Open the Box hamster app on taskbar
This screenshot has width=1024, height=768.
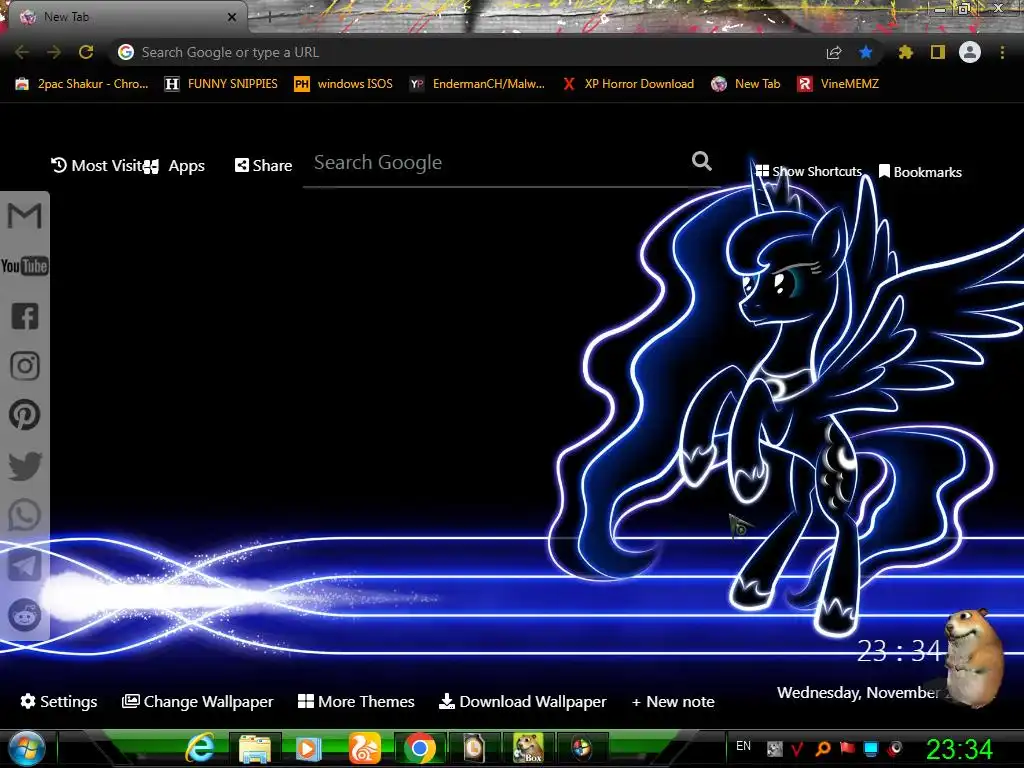(528, 749)
